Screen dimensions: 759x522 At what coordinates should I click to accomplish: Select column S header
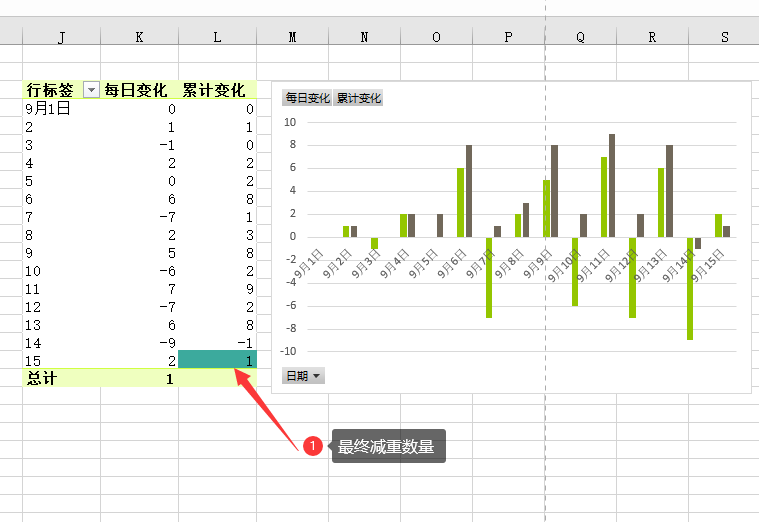click(x=724, y=37)
